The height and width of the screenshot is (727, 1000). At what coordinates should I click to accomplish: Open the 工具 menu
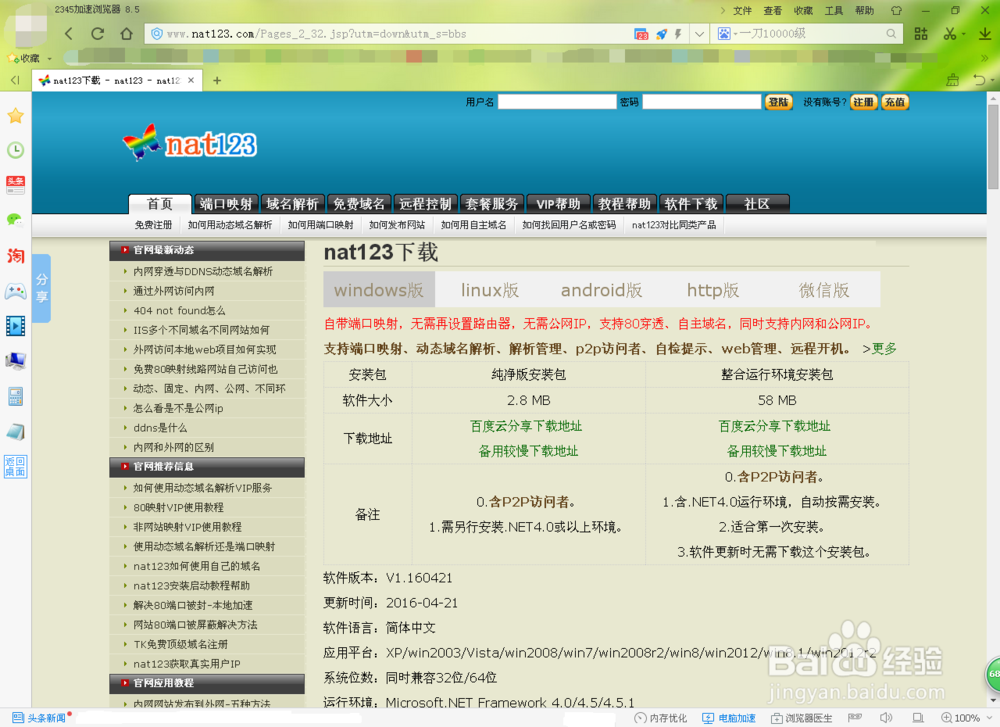(834, 10)
